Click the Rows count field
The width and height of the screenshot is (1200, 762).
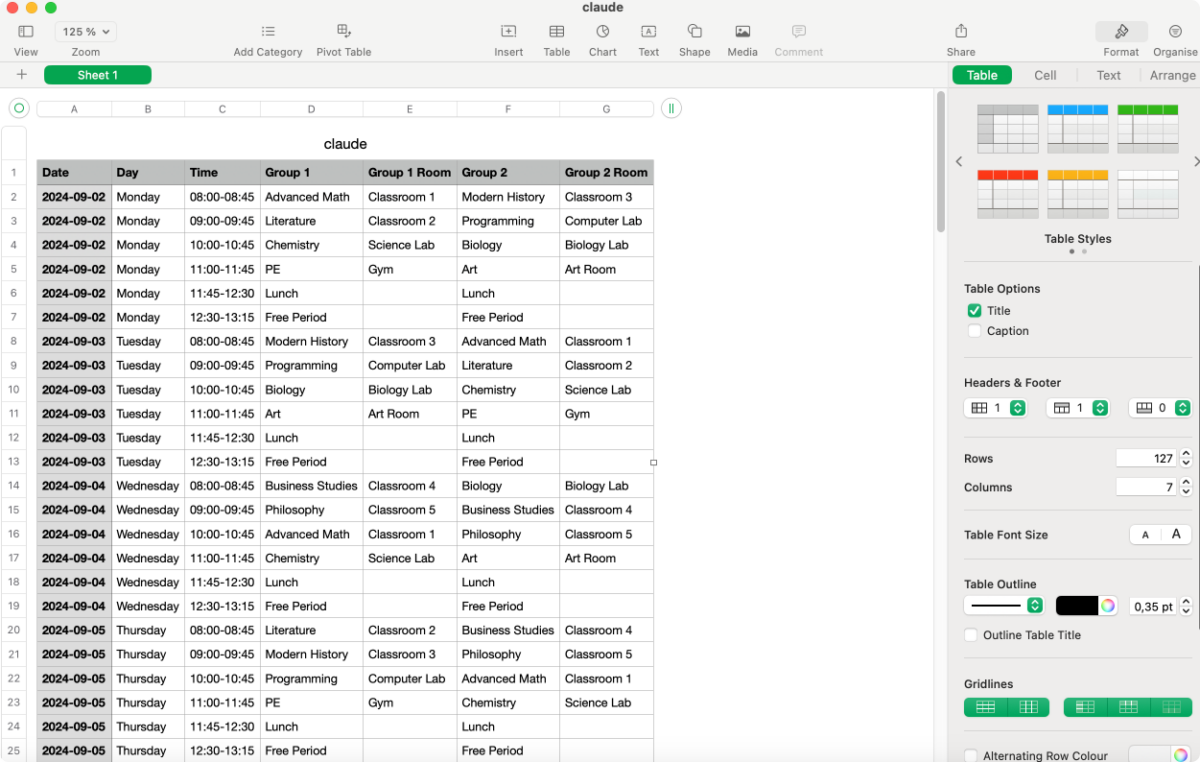pyautogui.click(x=1146, y=458)
